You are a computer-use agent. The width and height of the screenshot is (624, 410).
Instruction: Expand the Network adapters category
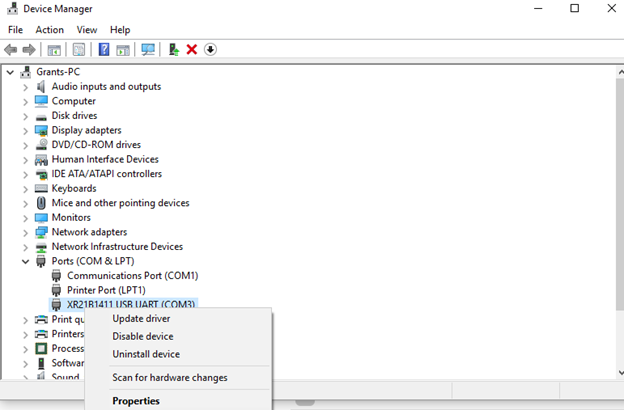25,233
